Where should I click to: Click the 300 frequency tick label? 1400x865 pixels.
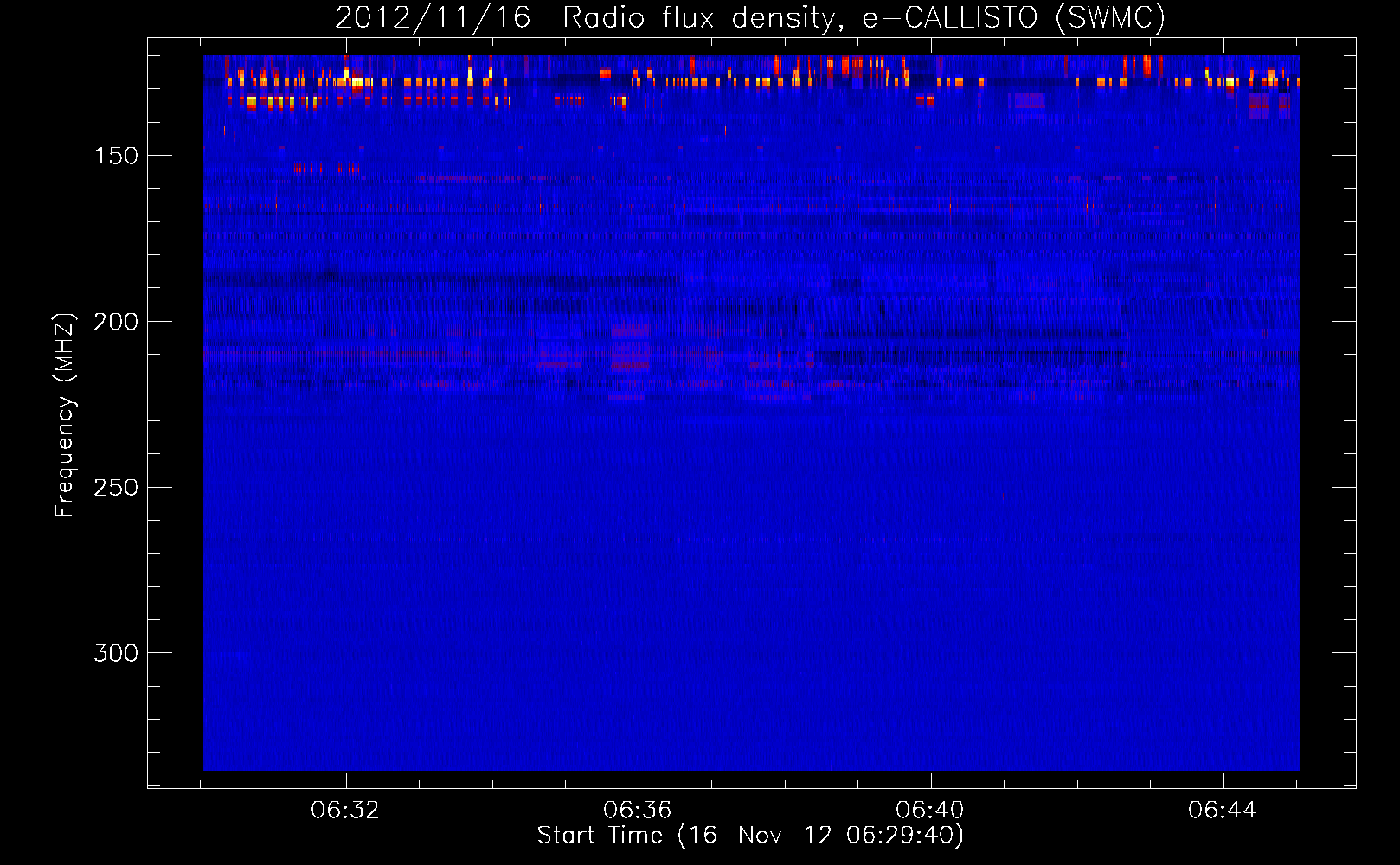click(116, 653)
